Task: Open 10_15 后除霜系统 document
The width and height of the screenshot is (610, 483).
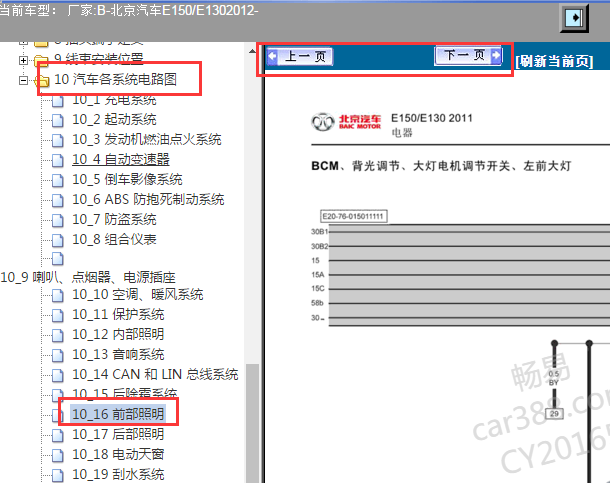Action: coord(124,393)
